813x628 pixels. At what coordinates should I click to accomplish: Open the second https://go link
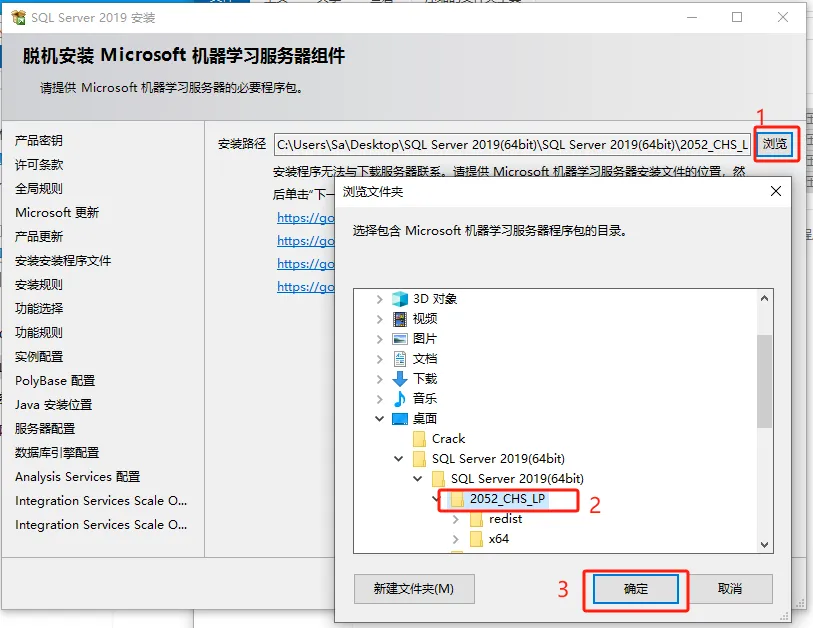(x=305, y=241)
